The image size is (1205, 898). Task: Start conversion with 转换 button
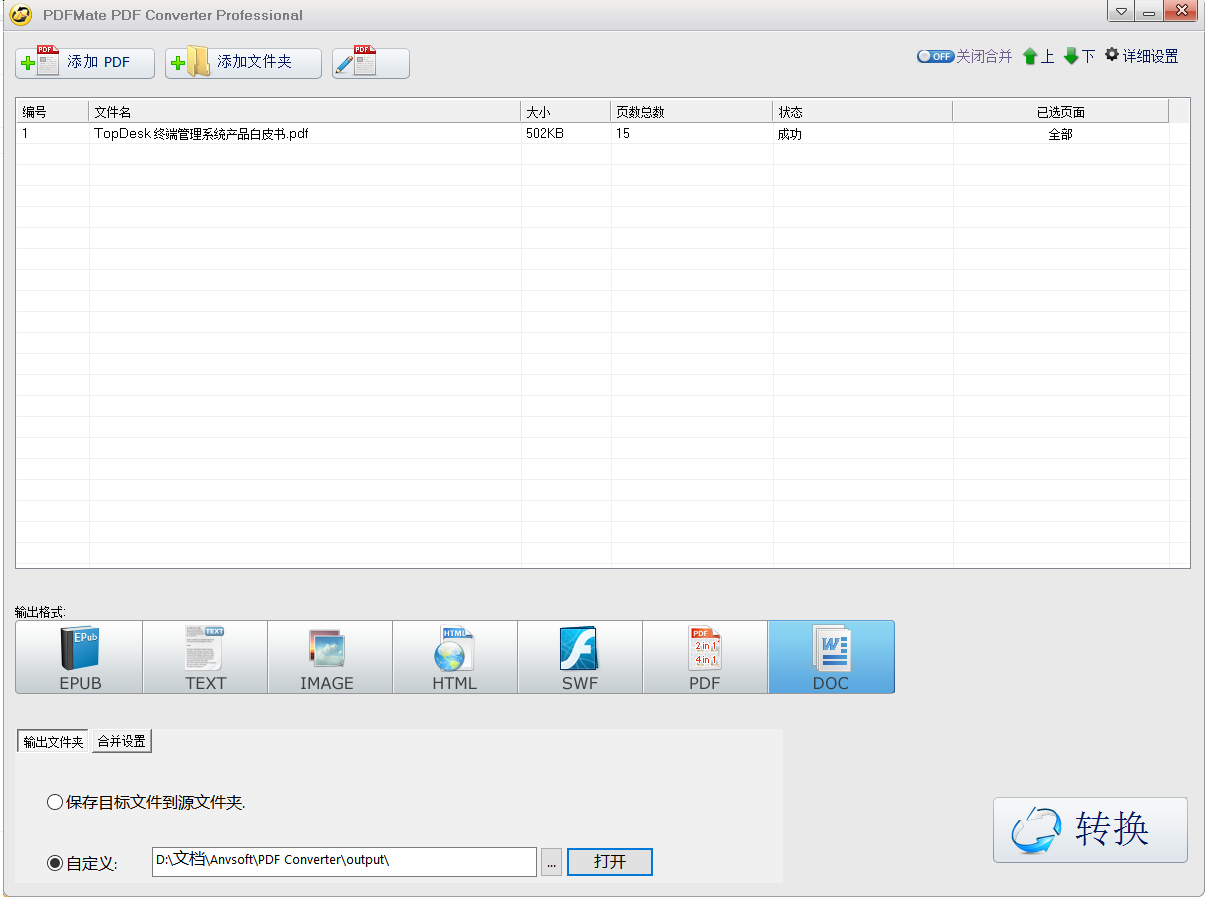(x=1090, y=830)
